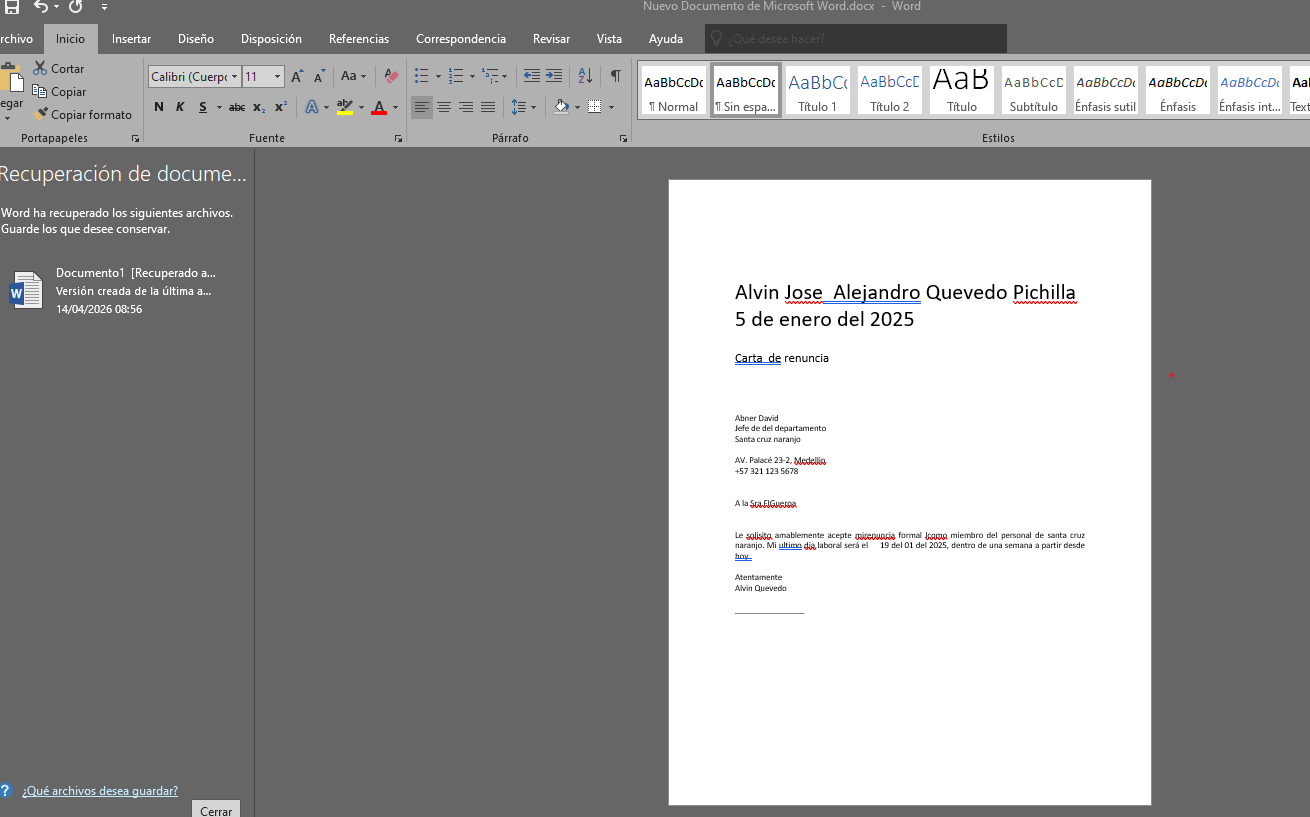Justify the paragraph text
Viewport: 1310px width, 817px height.
coord(488,107)
